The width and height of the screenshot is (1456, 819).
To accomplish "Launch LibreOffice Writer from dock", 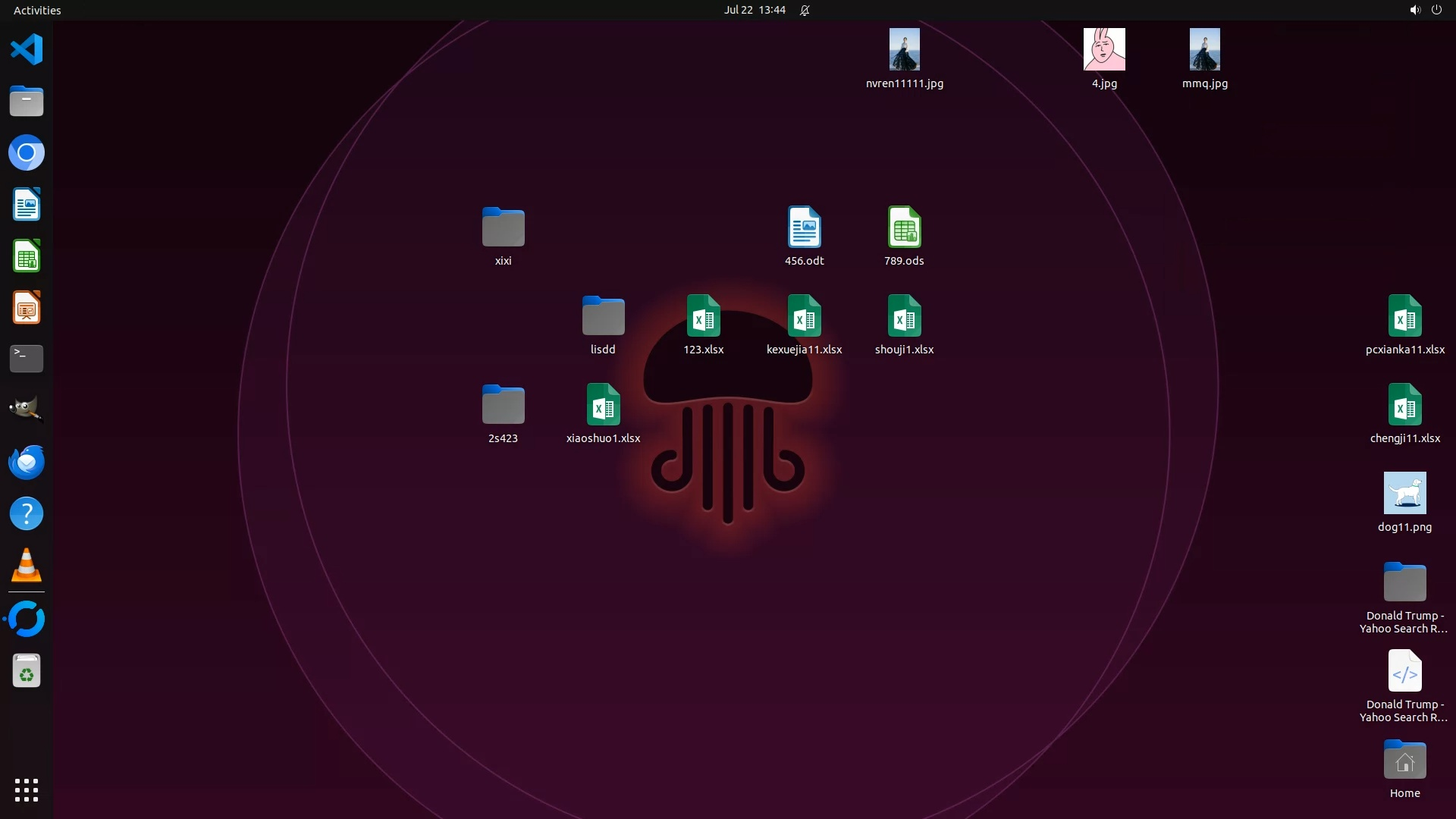I will [27, 205].
